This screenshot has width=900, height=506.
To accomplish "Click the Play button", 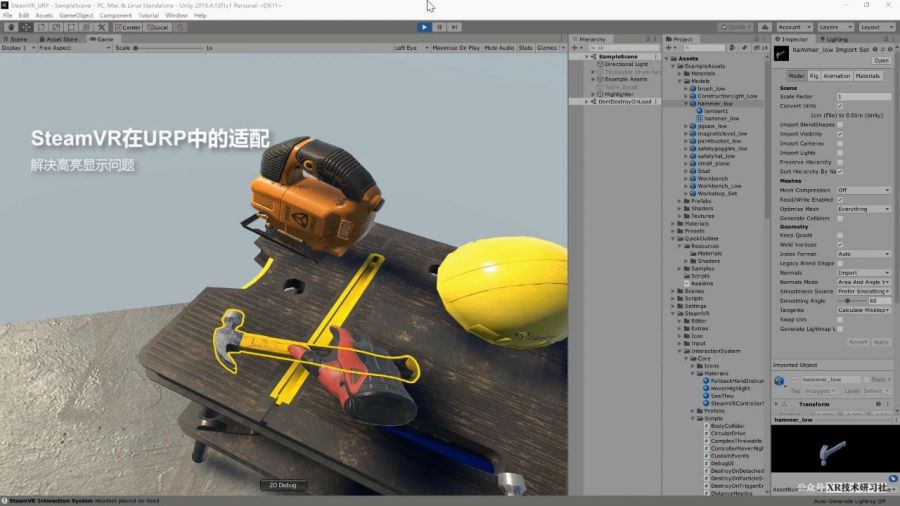I will click(x=424, y=27).
